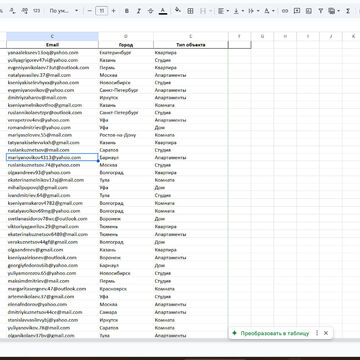Open the functions sigma menu
The width and height of the screenshot is (360, 360).
348,11
